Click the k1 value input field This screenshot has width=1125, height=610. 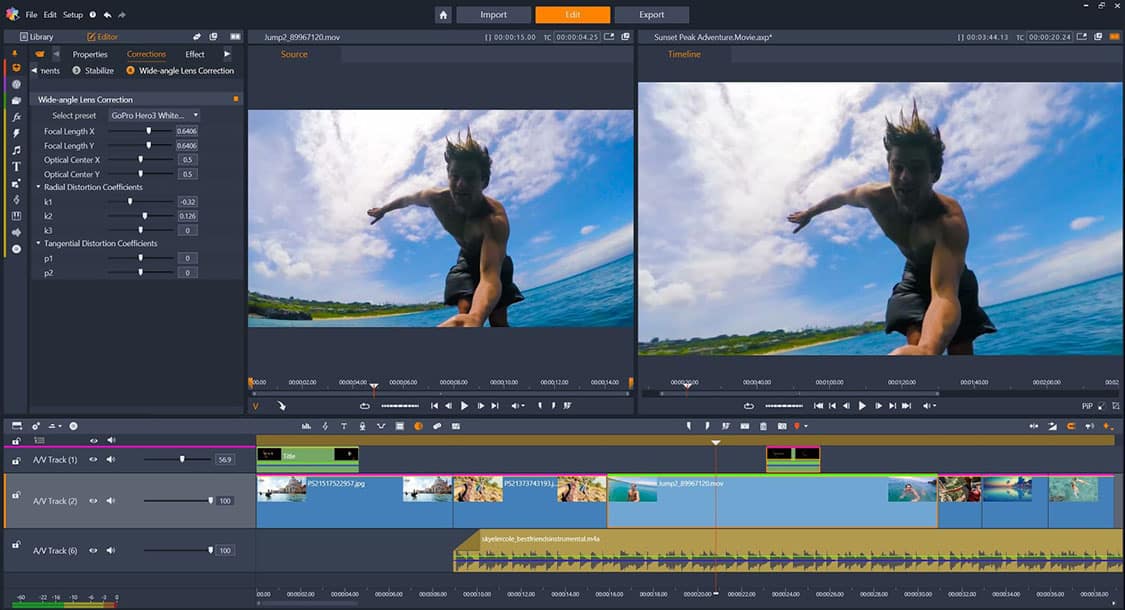click(187, 202)
